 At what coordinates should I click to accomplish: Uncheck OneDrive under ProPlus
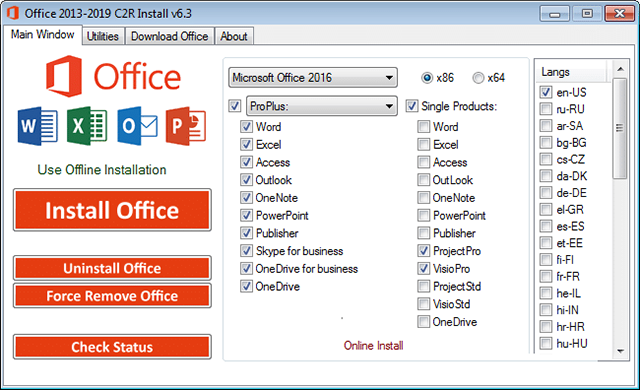246,286
